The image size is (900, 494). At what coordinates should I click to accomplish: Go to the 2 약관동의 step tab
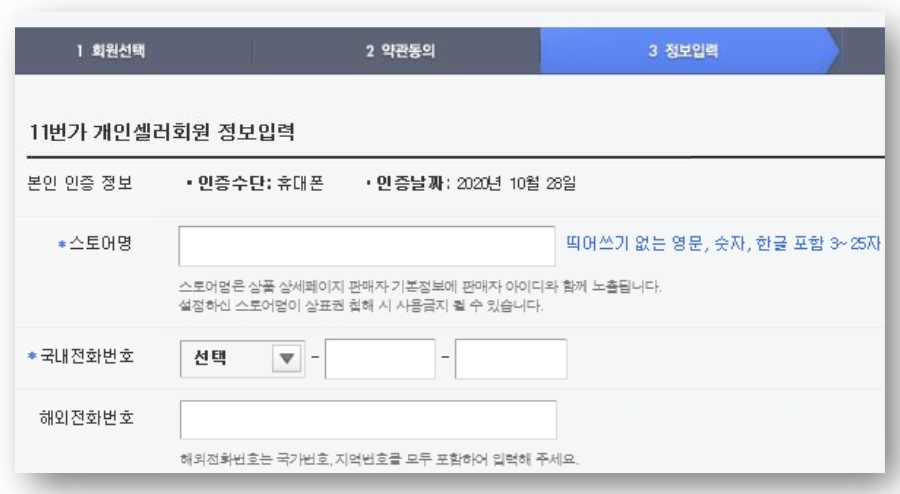(x=400, y=50)
